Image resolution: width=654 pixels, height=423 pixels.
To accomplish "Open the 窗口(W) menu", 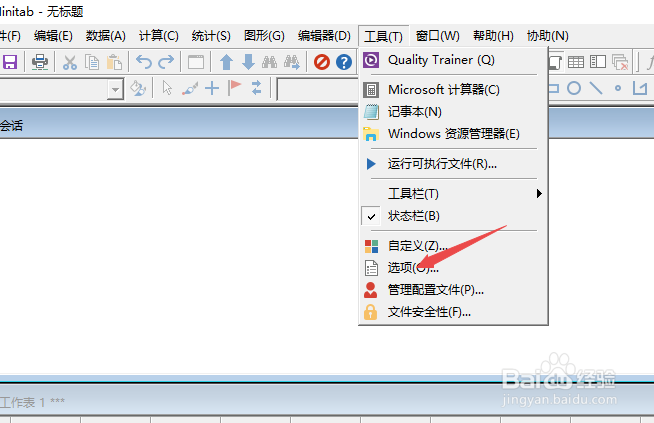I will click(x=438, y=36).
